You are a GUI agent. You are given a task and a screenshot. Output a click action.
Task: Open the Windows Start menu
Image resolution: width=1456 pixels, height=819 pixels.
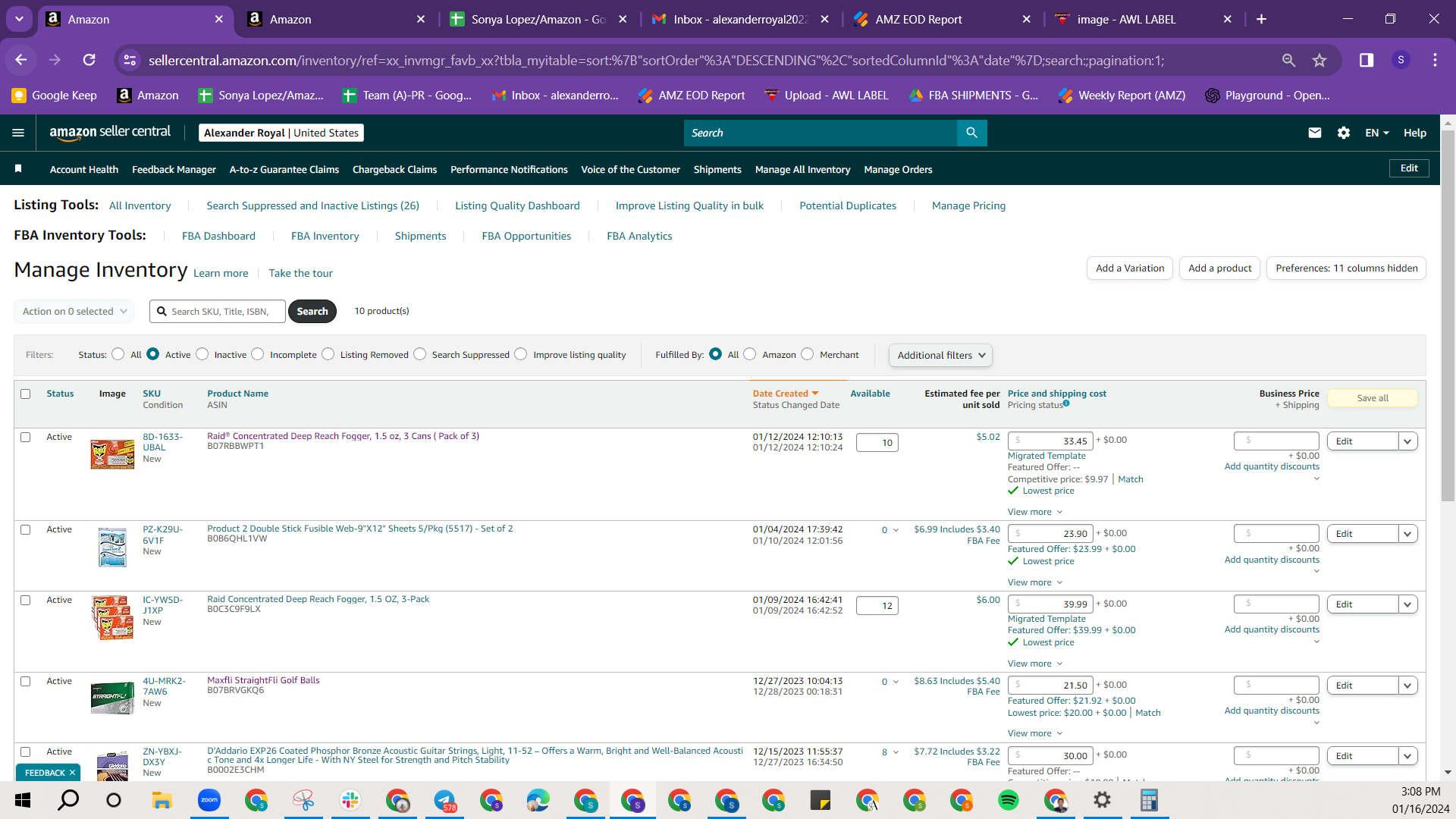[23, 800]
